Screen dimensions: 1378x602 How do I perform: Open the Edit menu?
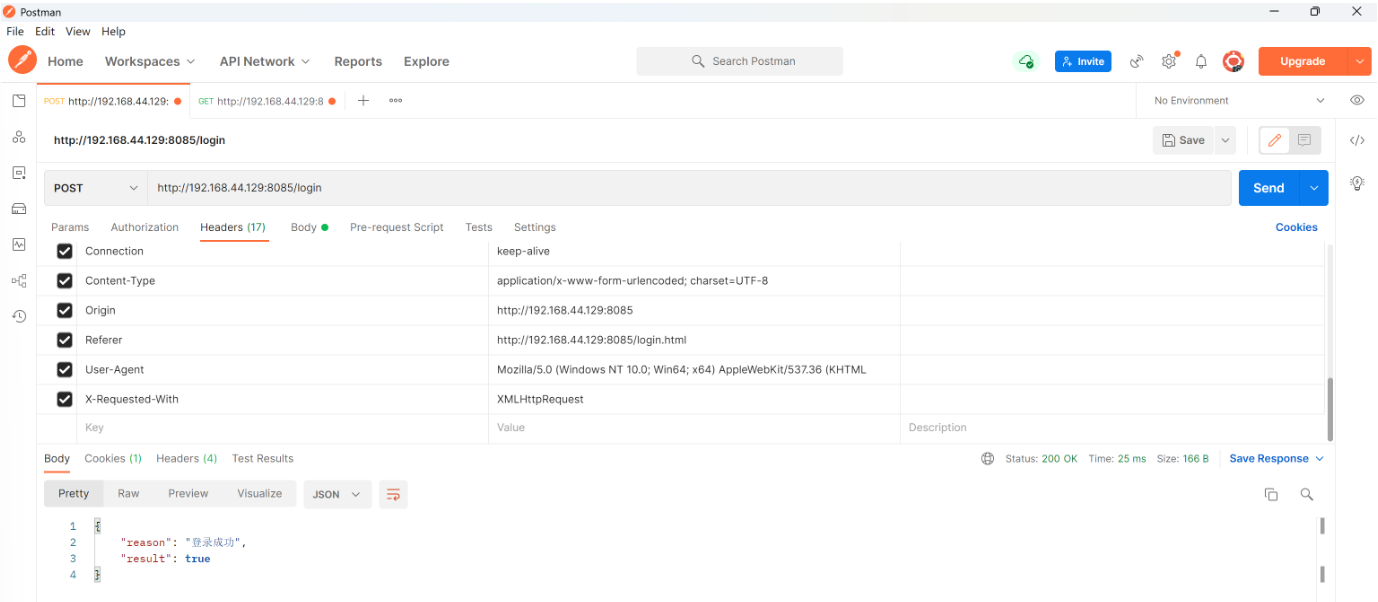(45, 32)
